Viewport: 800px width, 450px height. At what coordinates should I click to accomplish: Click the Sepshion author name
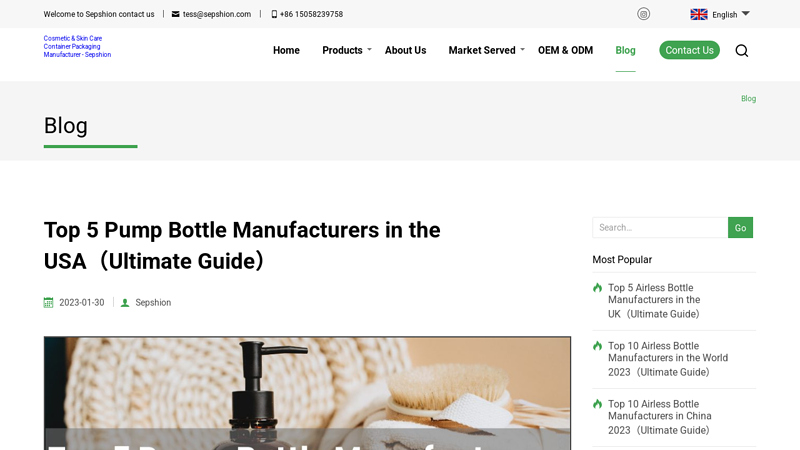click(x=153, y=303)
